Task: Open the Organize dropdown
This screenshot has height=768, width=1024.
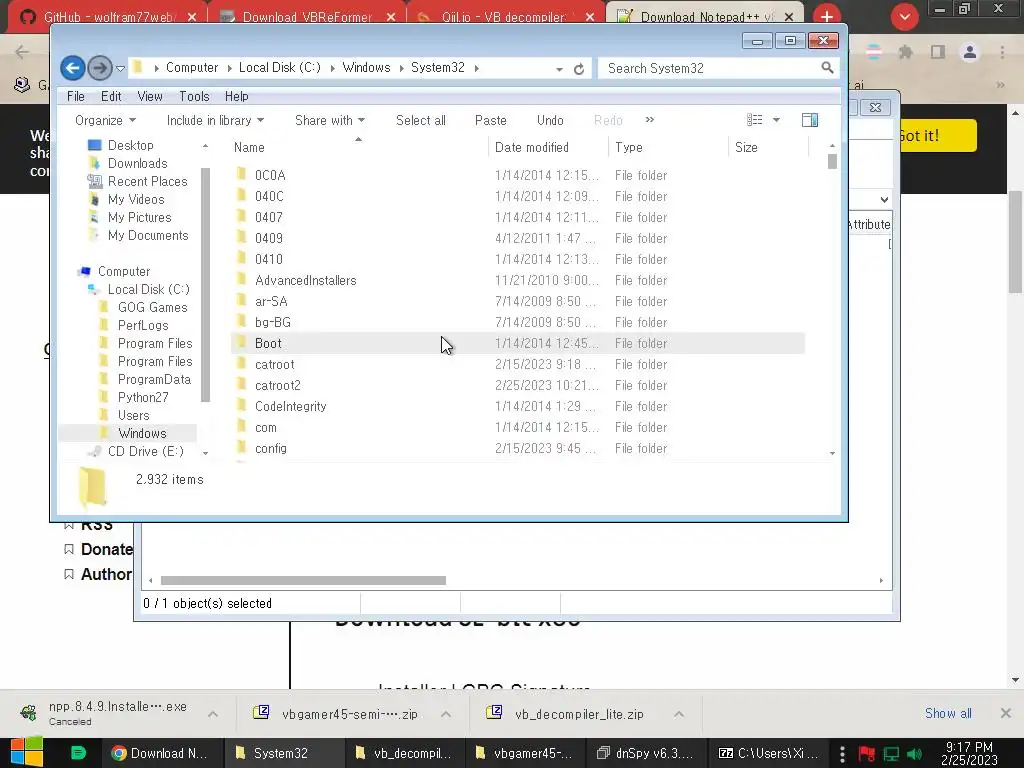Action: 105,120
